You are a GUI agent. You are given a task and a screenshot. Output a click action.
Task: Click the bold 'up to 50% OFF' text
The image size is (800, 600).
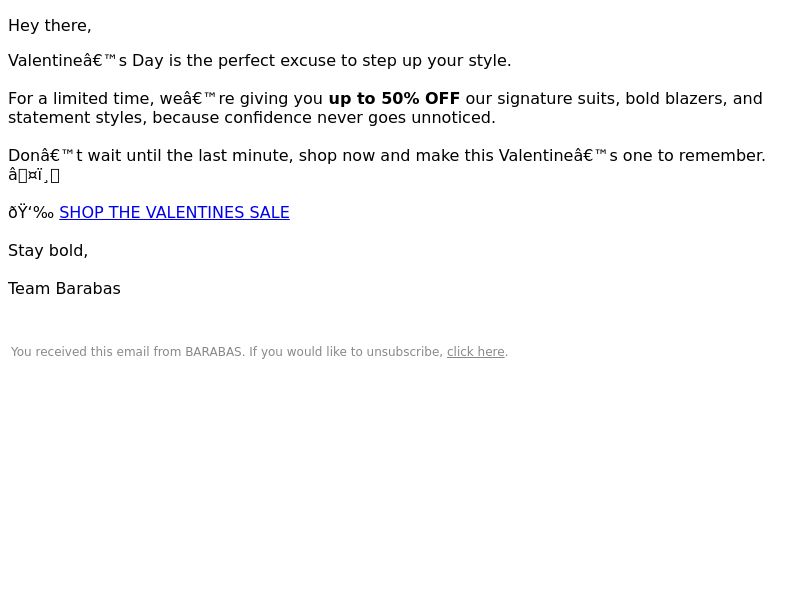click(394, 98)
